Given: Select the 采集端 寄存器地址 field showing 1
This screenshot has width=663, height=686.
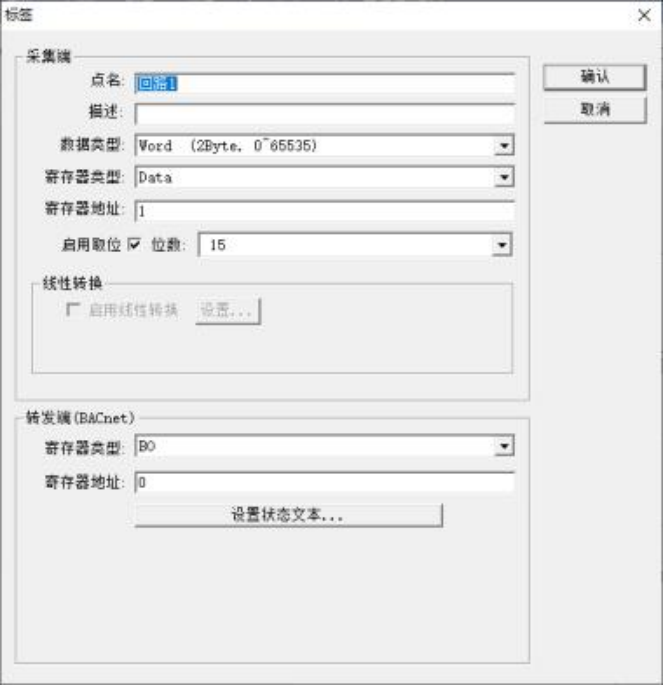Looking at the screenshot, I should [x=324, y=211].
